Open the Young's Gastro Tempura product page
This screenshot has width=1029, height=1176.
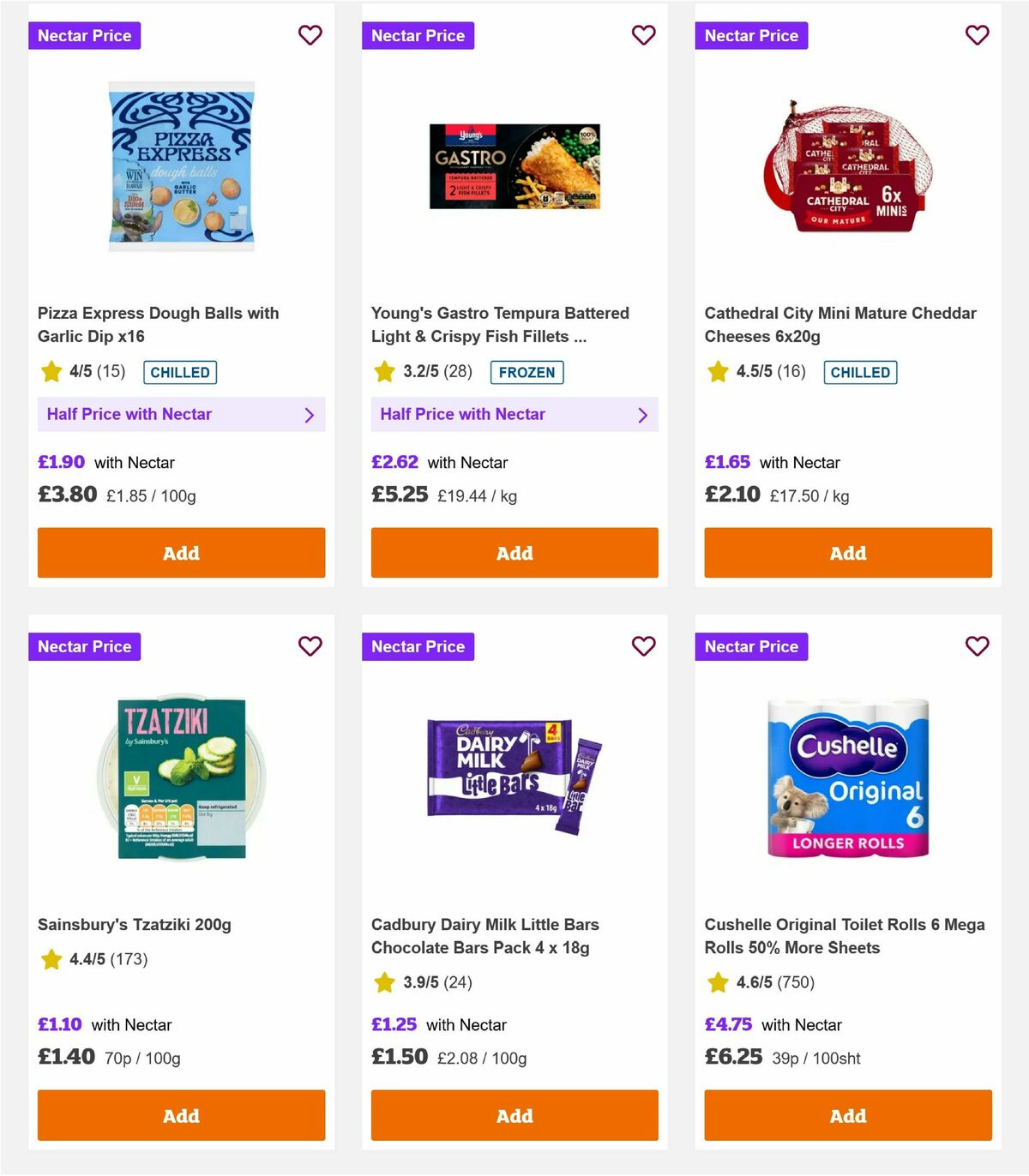[x=500, y=324]
